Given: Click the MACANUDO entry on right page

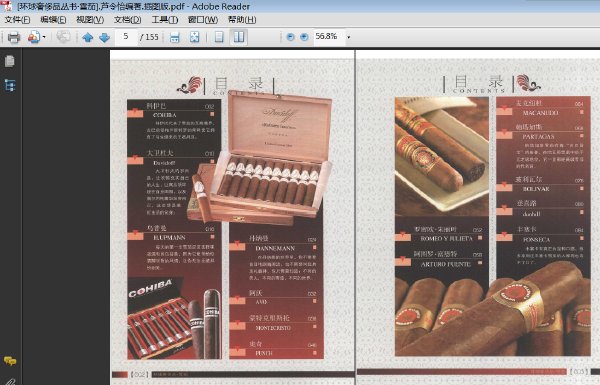Looking at the screenshot, I should (x=540, y=113).
